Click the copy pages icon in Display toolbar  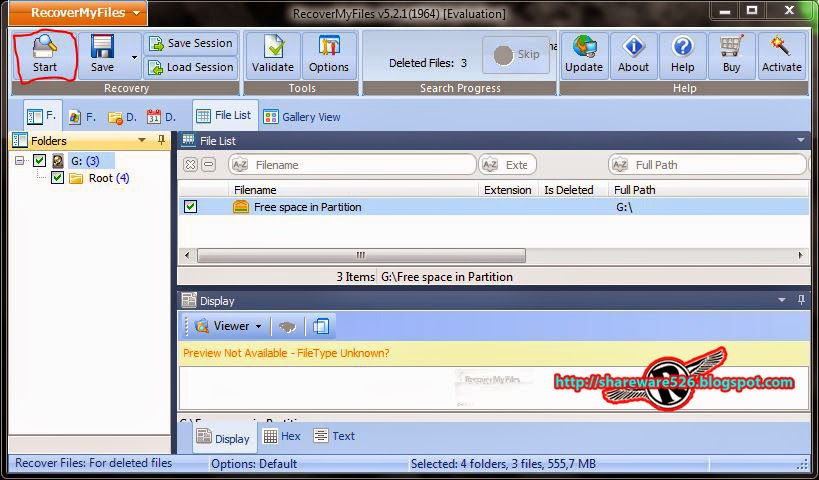(321, 326)
